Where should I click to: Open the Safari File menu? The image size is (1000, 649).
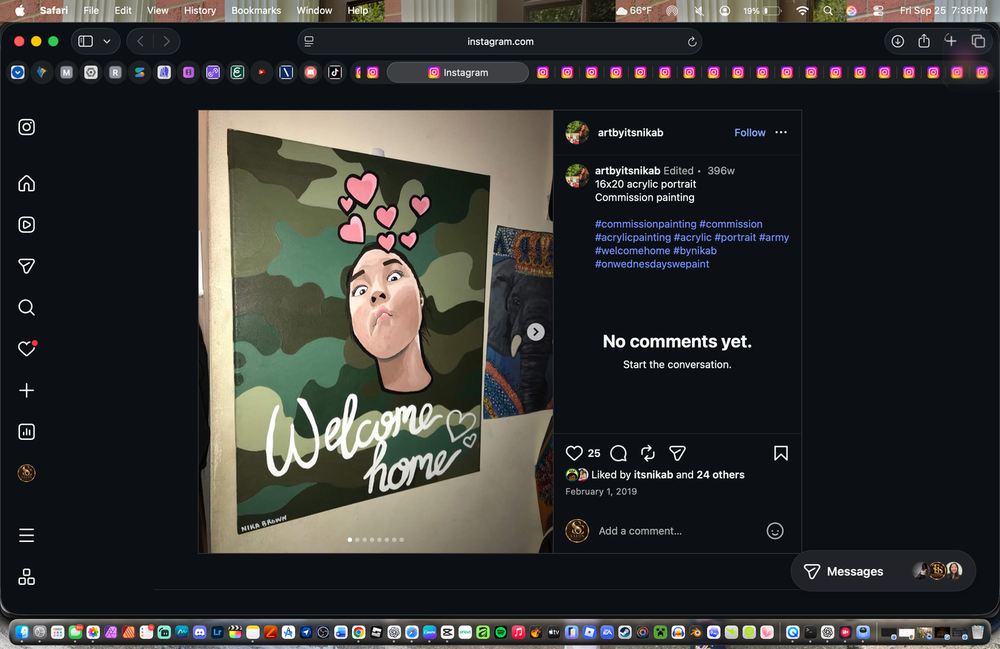(91, 10)
